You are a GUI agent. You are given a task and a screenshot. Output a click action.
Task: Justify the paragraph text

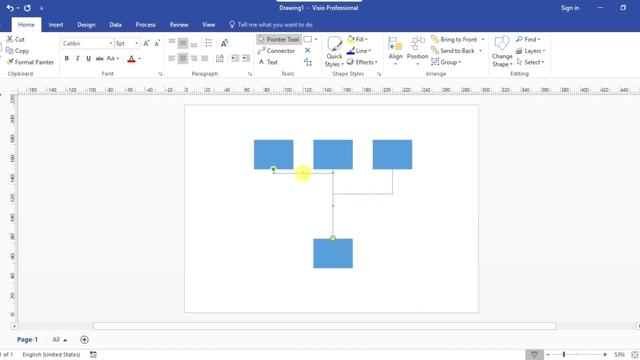(205, 58)
